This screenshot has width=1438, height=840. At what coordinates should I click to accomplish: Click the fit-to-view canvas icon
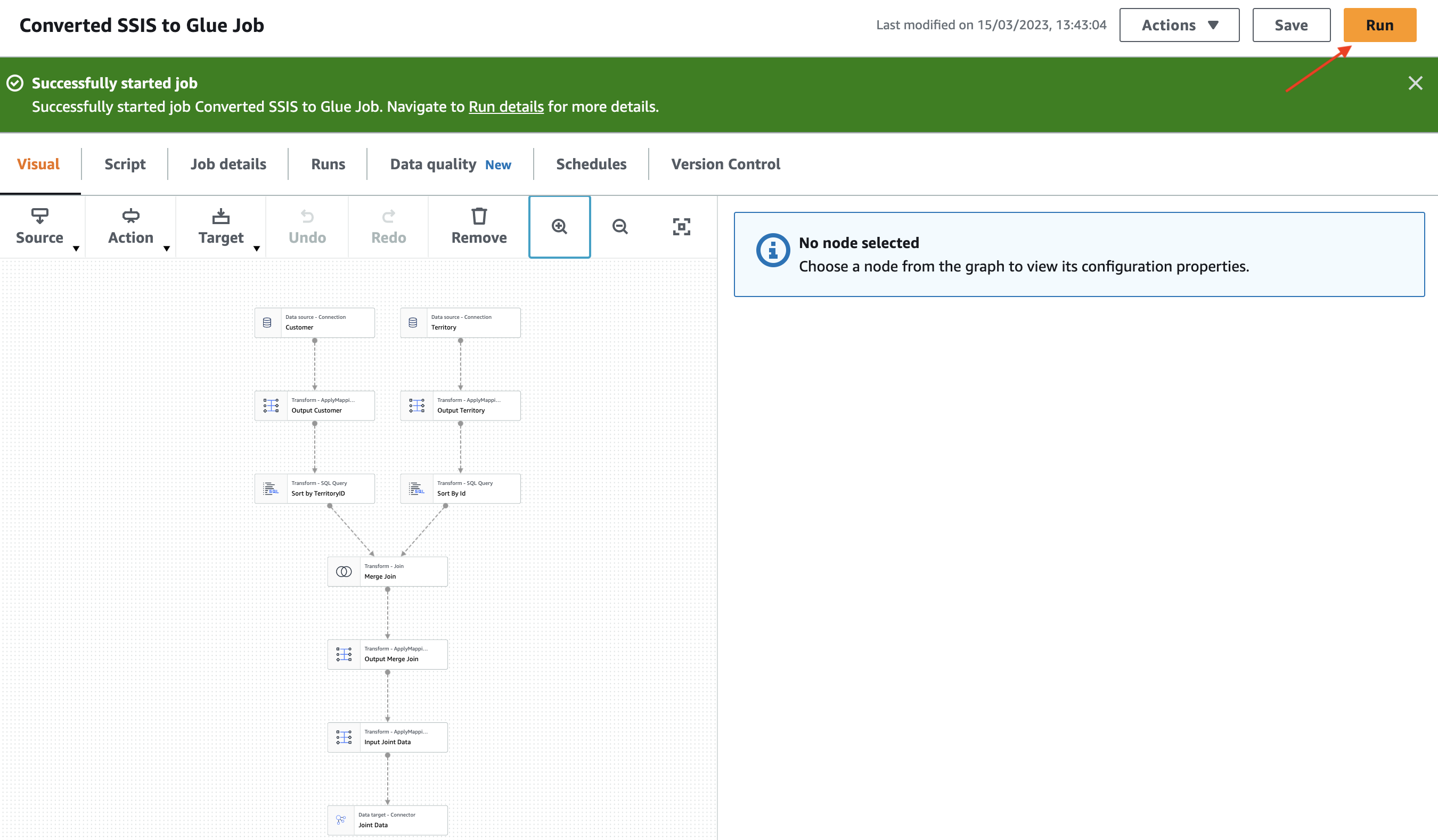pos(681,226)
